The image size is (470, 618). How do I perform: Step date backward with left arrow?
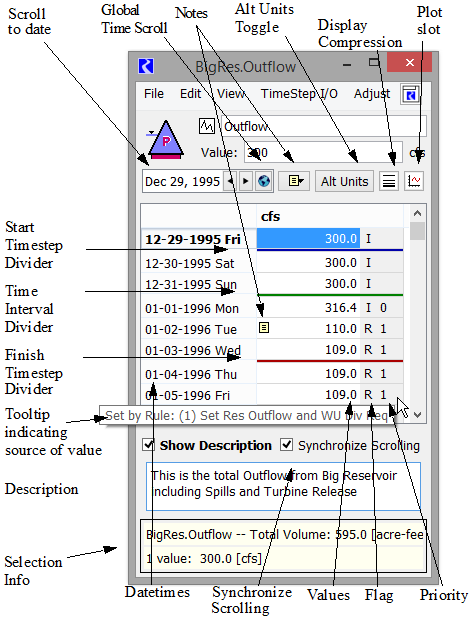point(231,181)
